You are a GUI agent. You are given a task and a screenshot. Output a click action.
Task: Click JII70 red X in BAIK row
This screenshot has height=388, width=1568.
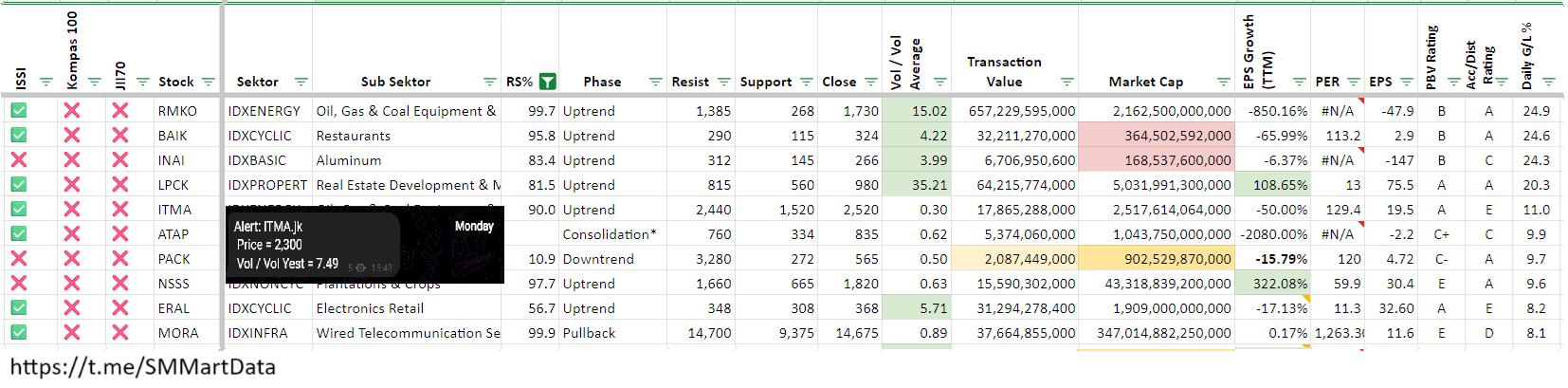(120, 136)
